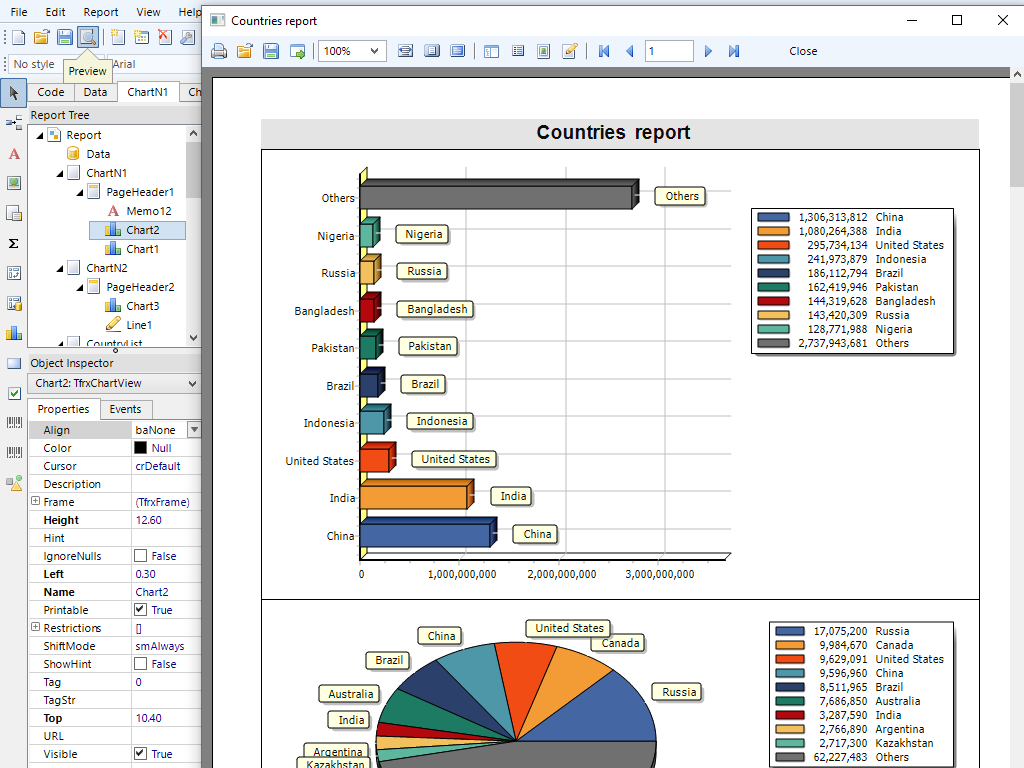Select the Chart object tool in sidebar
The image size is (1024, 768).
tap(14, 333)
